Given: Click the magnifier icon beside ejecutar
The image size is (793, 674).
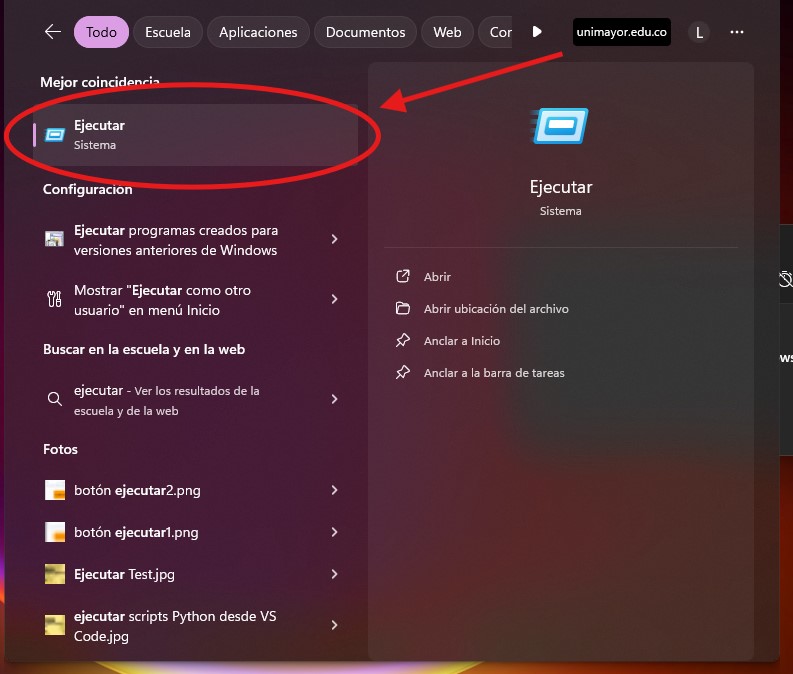Looking at the screenshot, I should tap(55, 399).
